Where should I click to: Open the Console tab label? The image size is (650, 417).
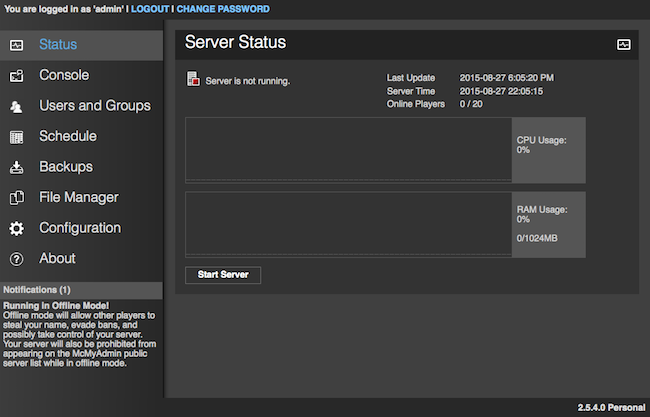64,75
